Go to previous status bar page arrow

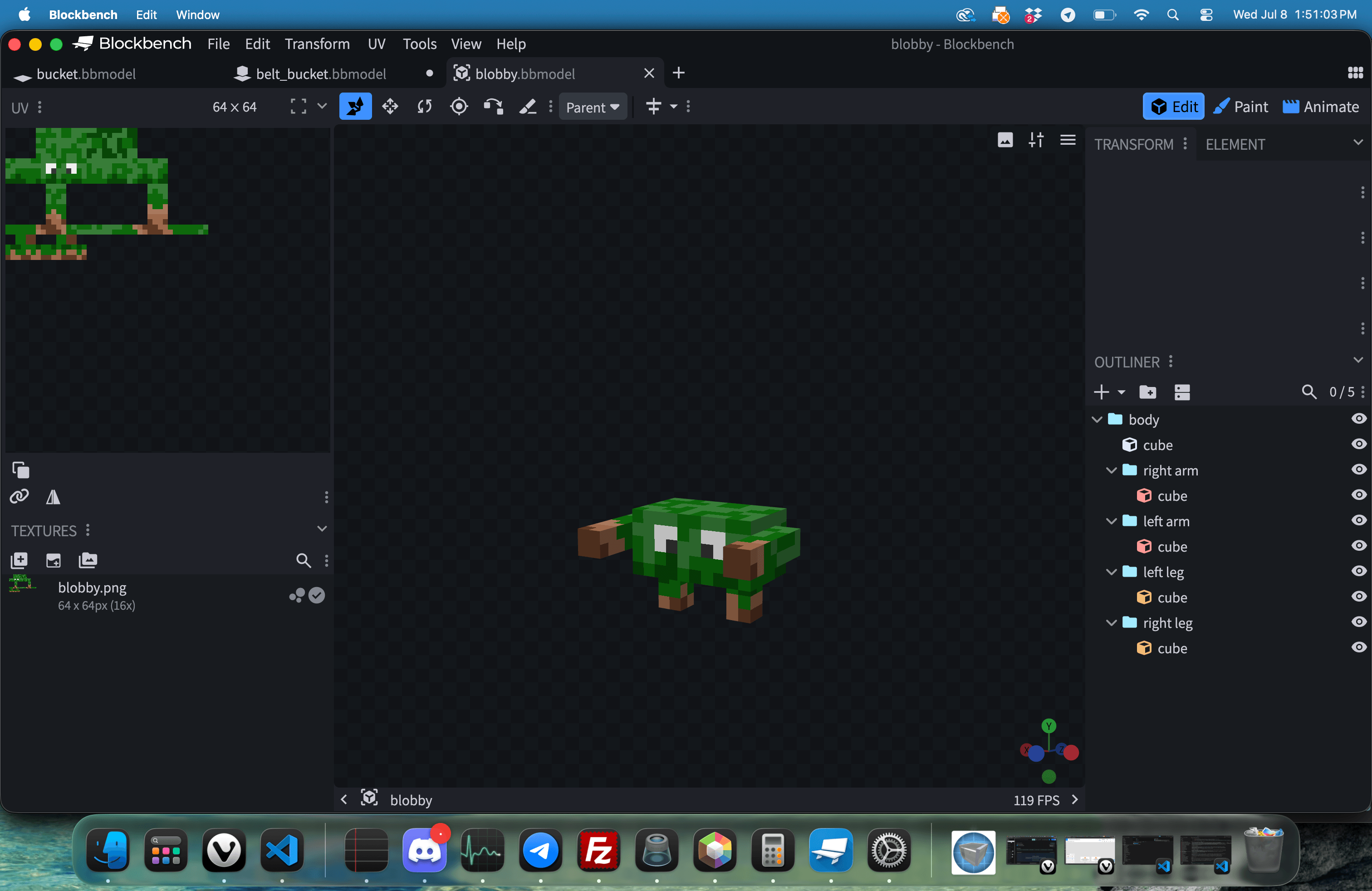(x=344, y=799)
